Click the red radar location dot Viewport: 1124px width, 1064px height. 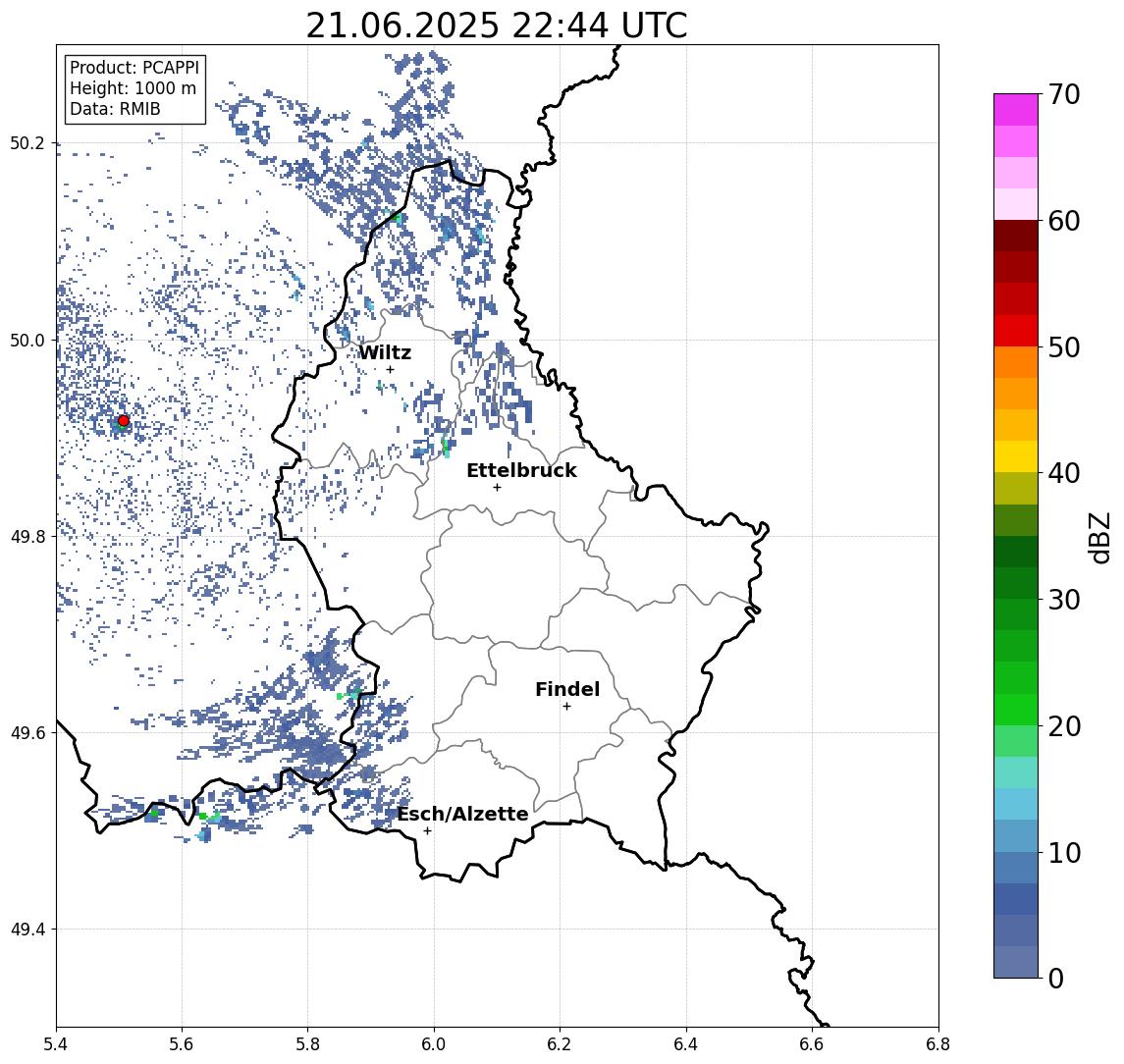pos(124,421)
